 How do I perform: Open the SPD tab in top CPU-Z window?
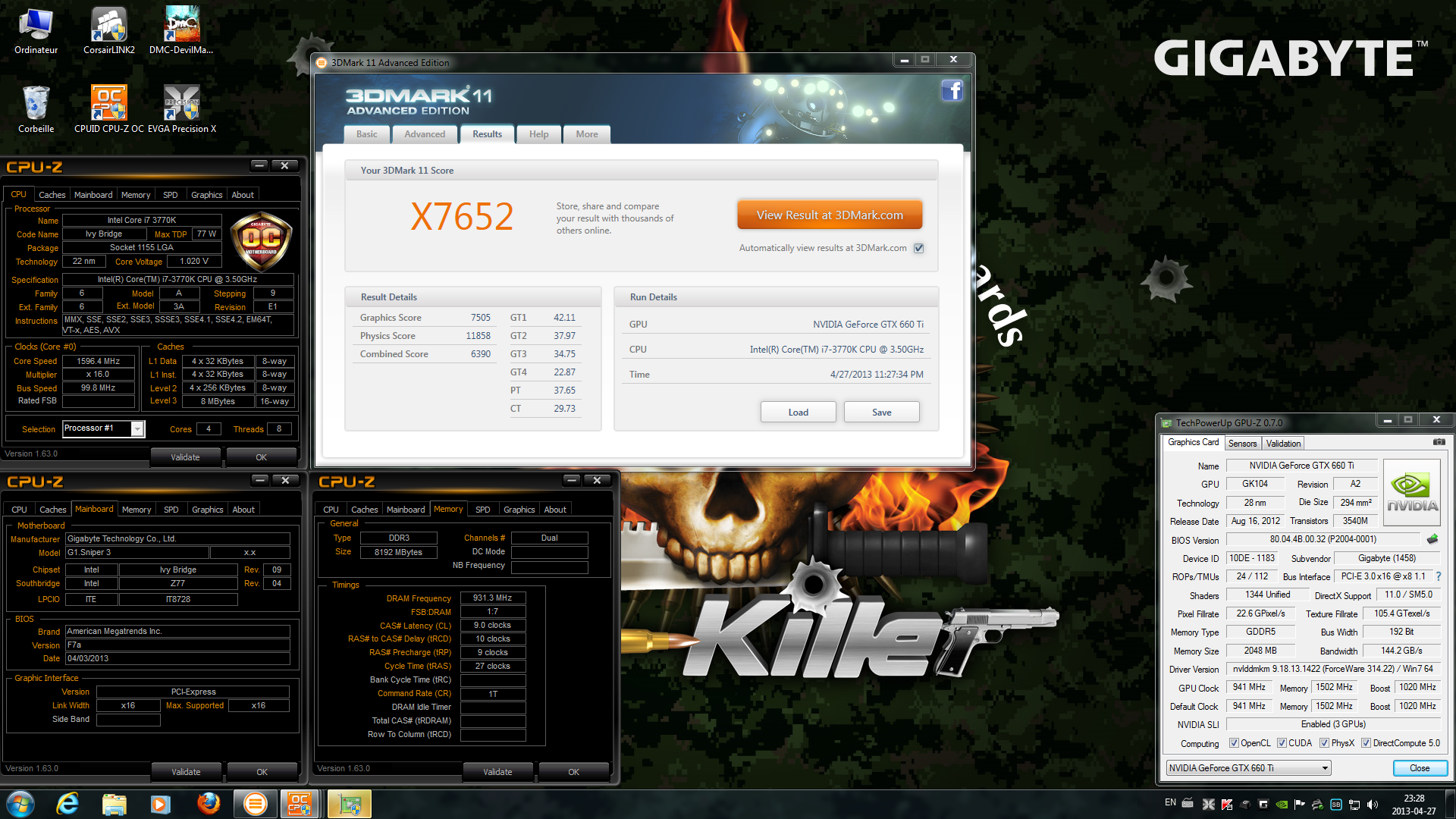click(x=171, y=195)
